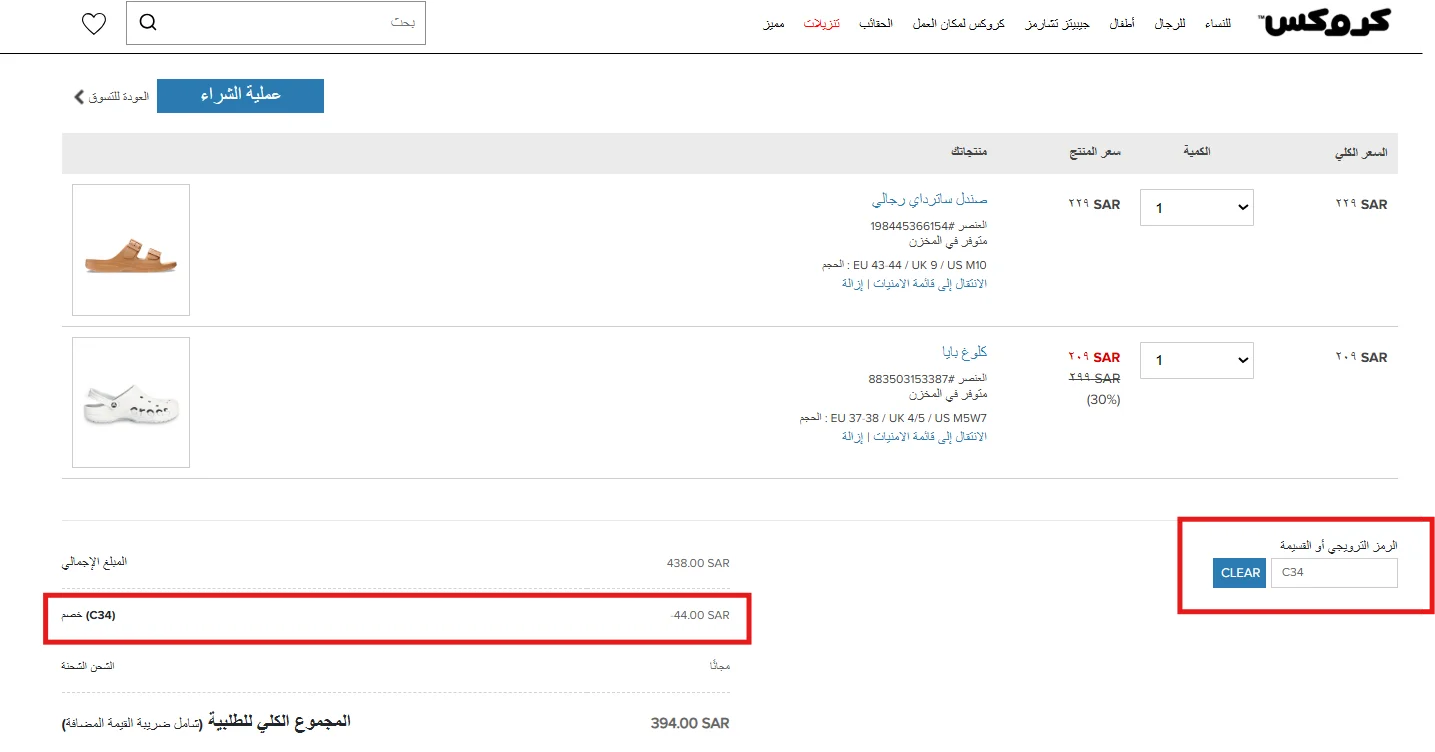Screen dimensions: 1435x752
Task: Move صندل ساترداي رجالي to wishlist
Action: tap(931, 284)
